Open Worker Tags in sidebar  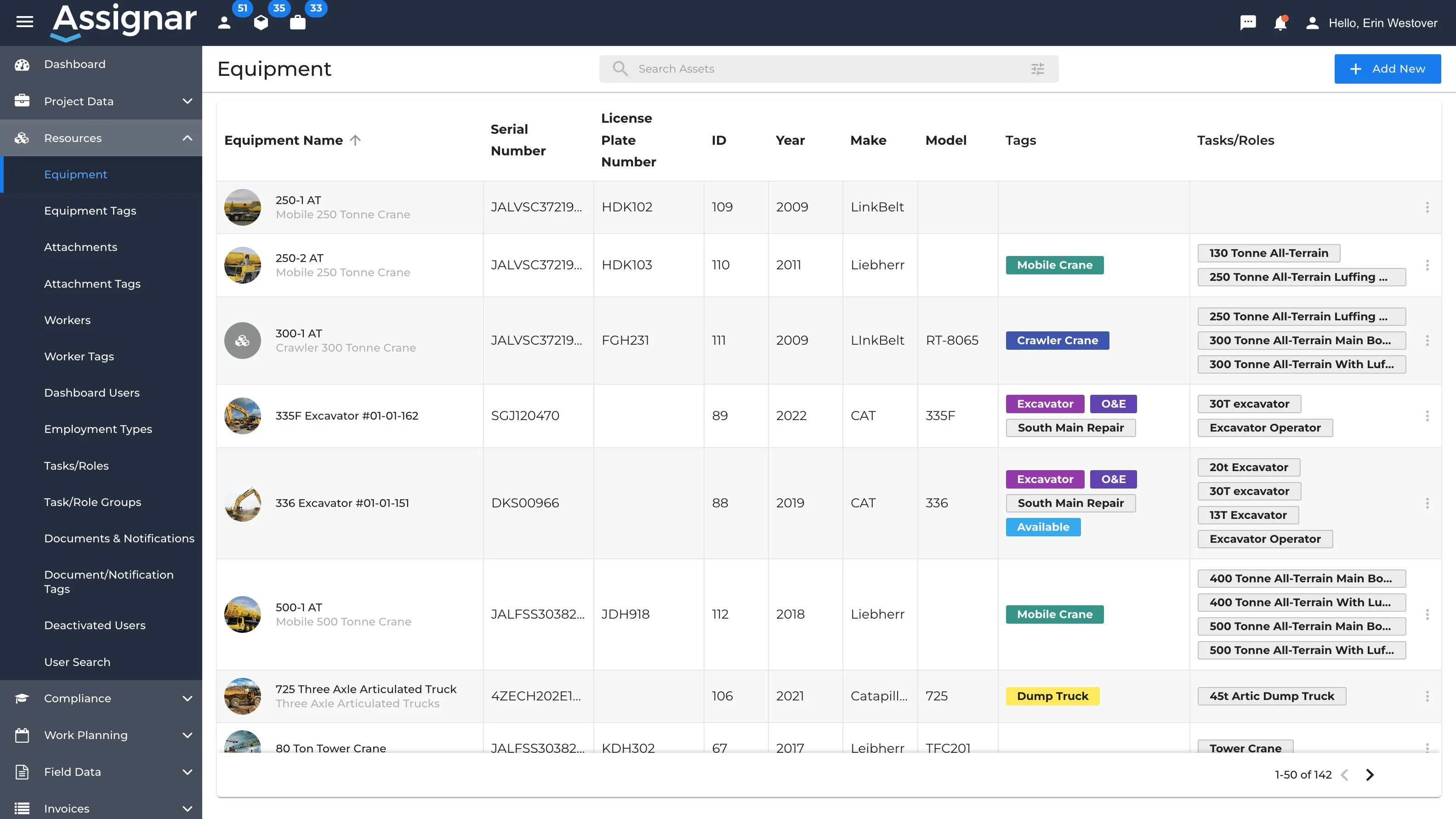79,357
